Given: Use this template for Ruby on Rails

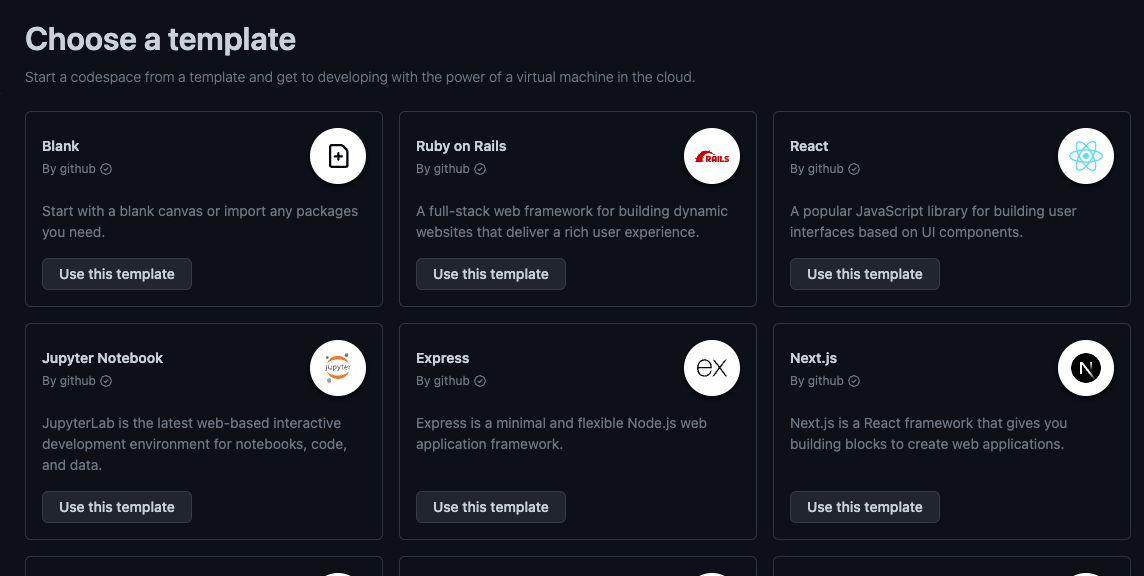Looking at the screenshot, I should pos(490,273).
